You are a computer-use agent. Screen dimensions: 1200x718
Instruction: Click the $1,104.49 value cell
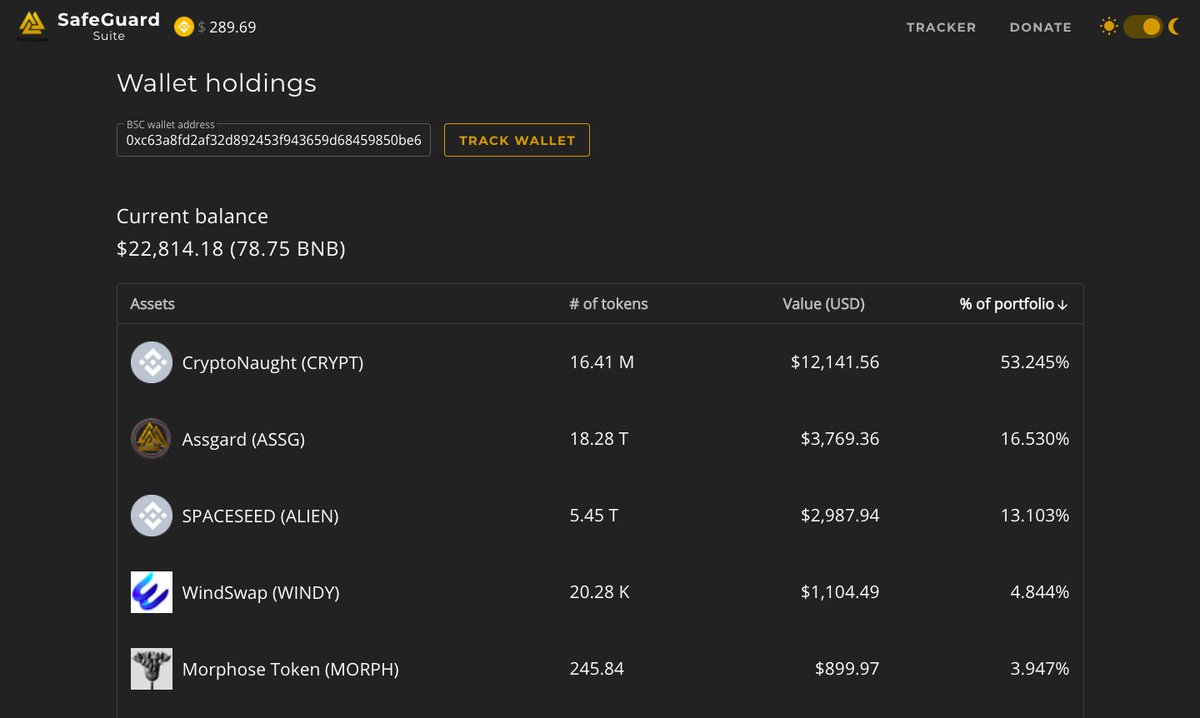tap(840, 592)
